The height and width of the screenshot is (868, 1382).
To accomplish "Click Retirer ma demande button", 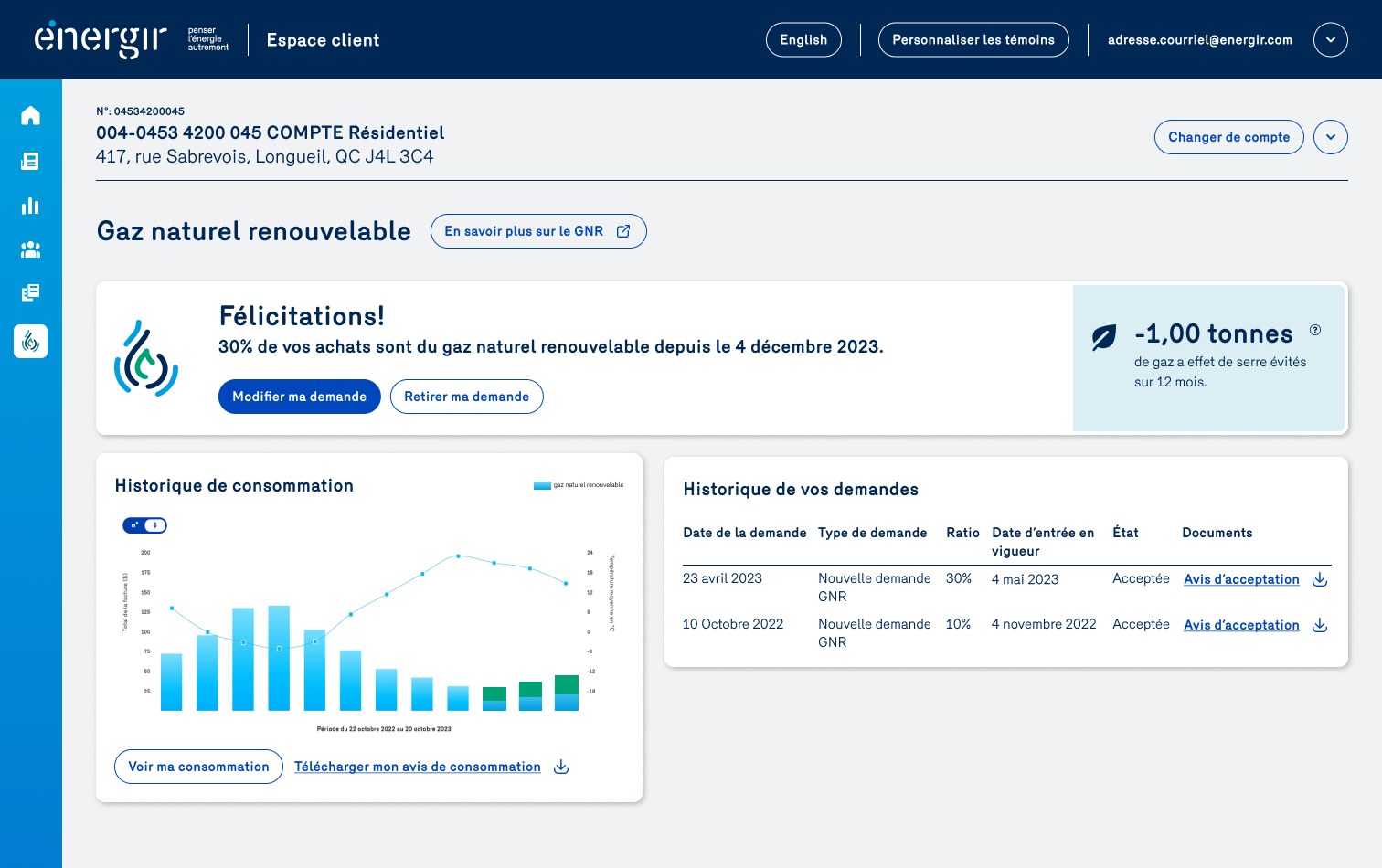I will point(467,397).
